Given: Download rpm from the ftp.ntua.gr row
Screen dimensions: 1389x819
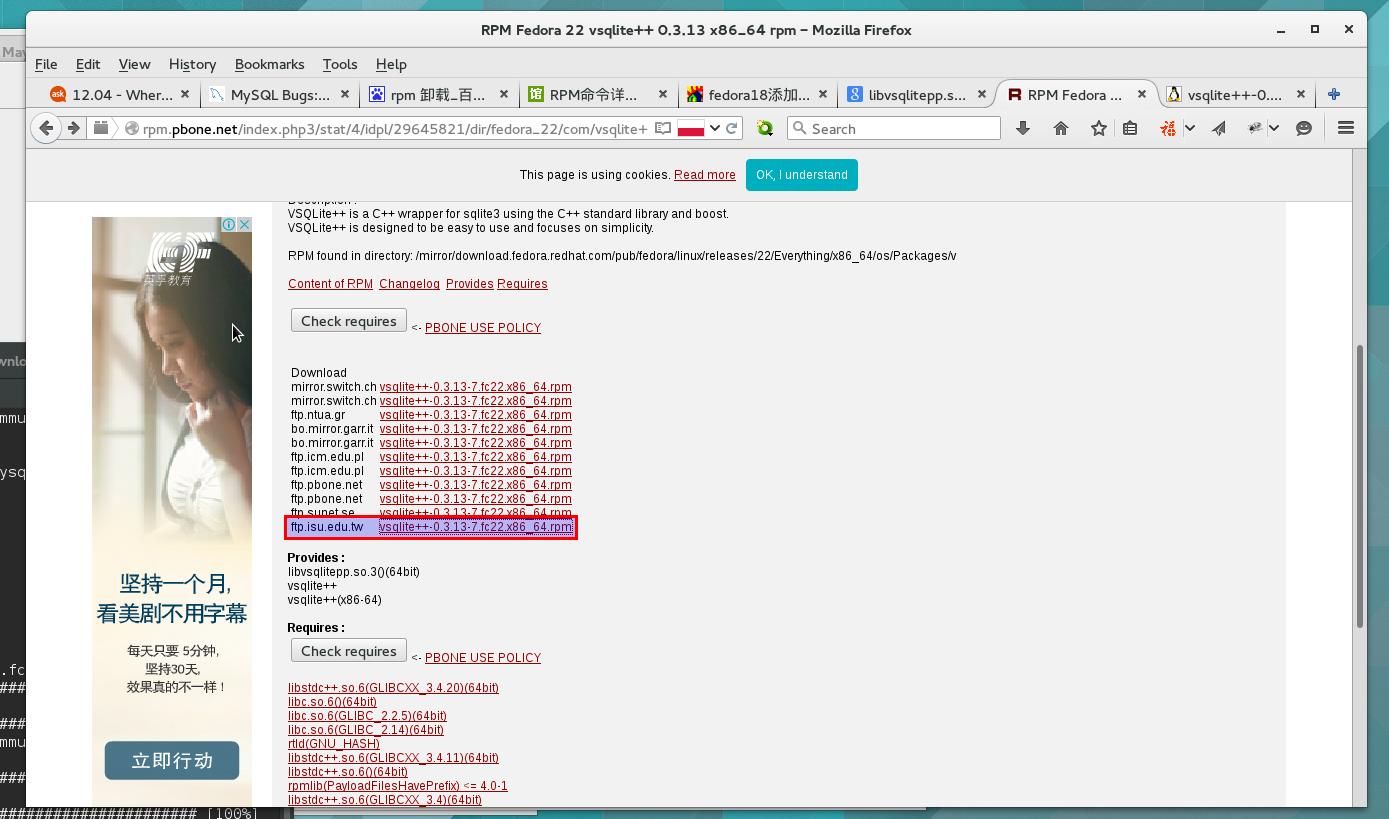Looking at the screenshot, I should [x=475, y=415].
